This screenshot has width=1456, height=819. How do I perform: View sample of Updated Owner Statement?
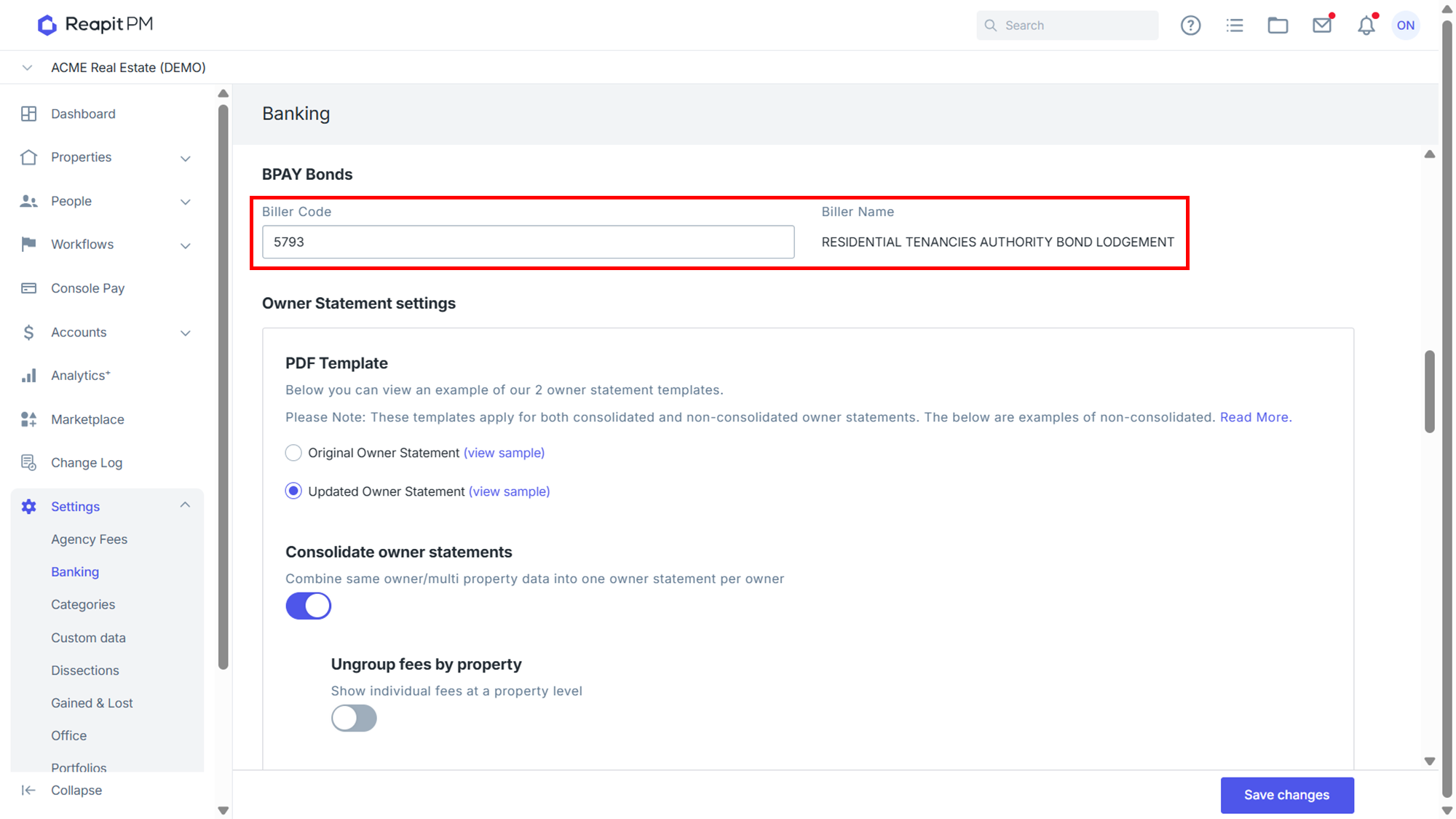coord(509,491)
